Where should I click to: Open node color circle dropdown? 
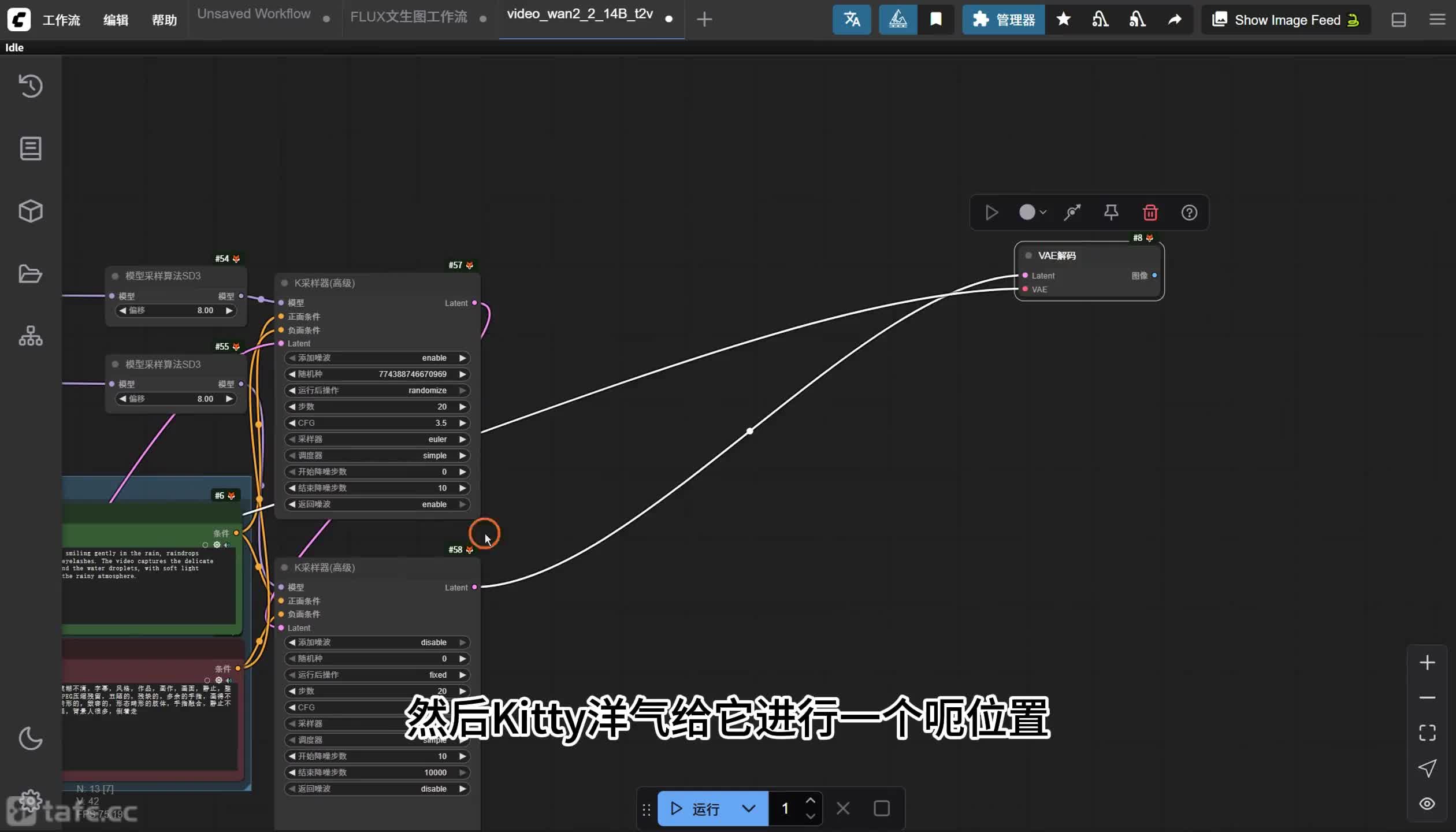click(1032, 213)
